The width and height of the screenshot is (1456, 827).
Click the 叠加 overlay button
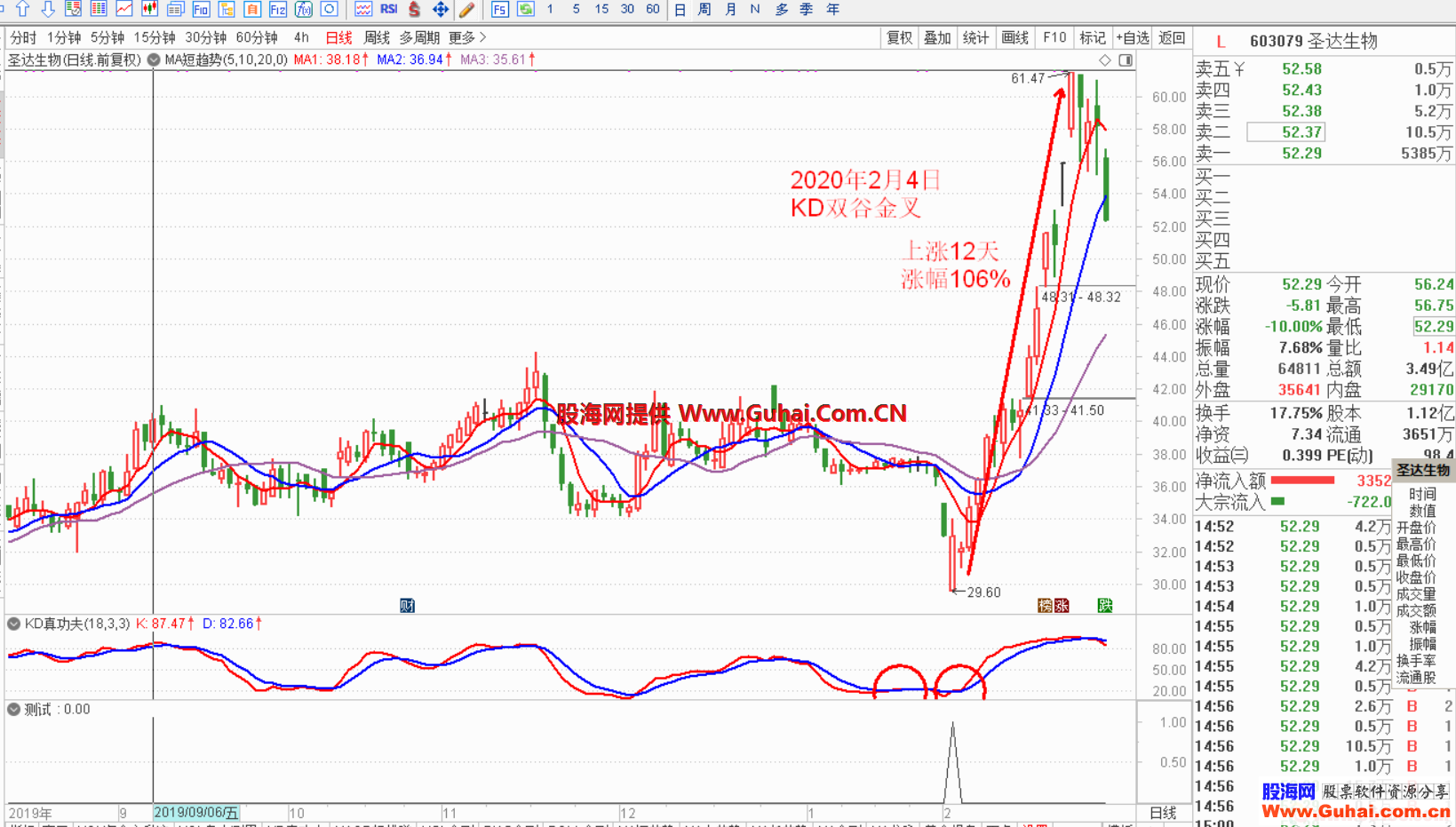[x=937, y=37]
